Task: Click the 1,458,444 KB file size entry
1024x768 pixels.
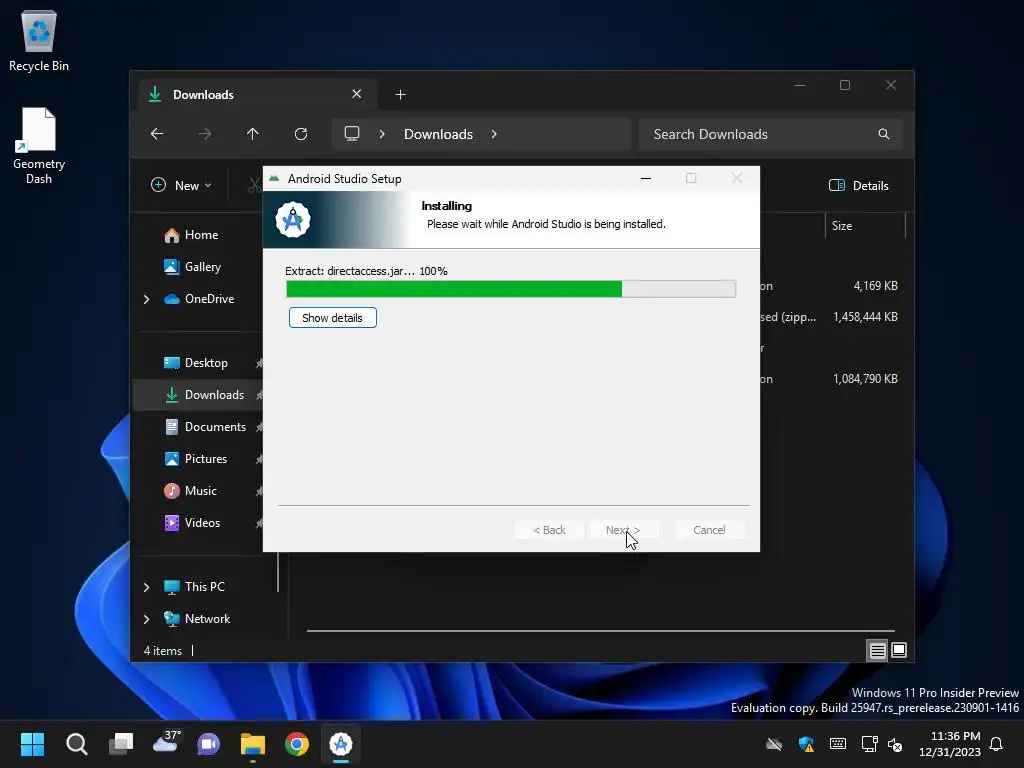Action: click(x=865, y=317)
